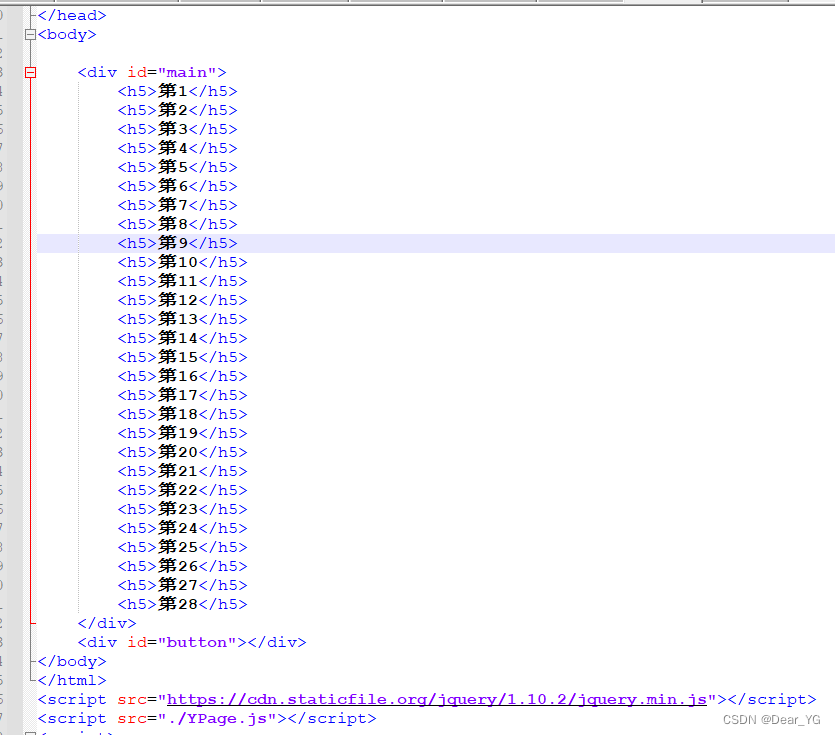
Task: Click the line "<h5>第12</h5>"
Action: click(x=183, y=300)
